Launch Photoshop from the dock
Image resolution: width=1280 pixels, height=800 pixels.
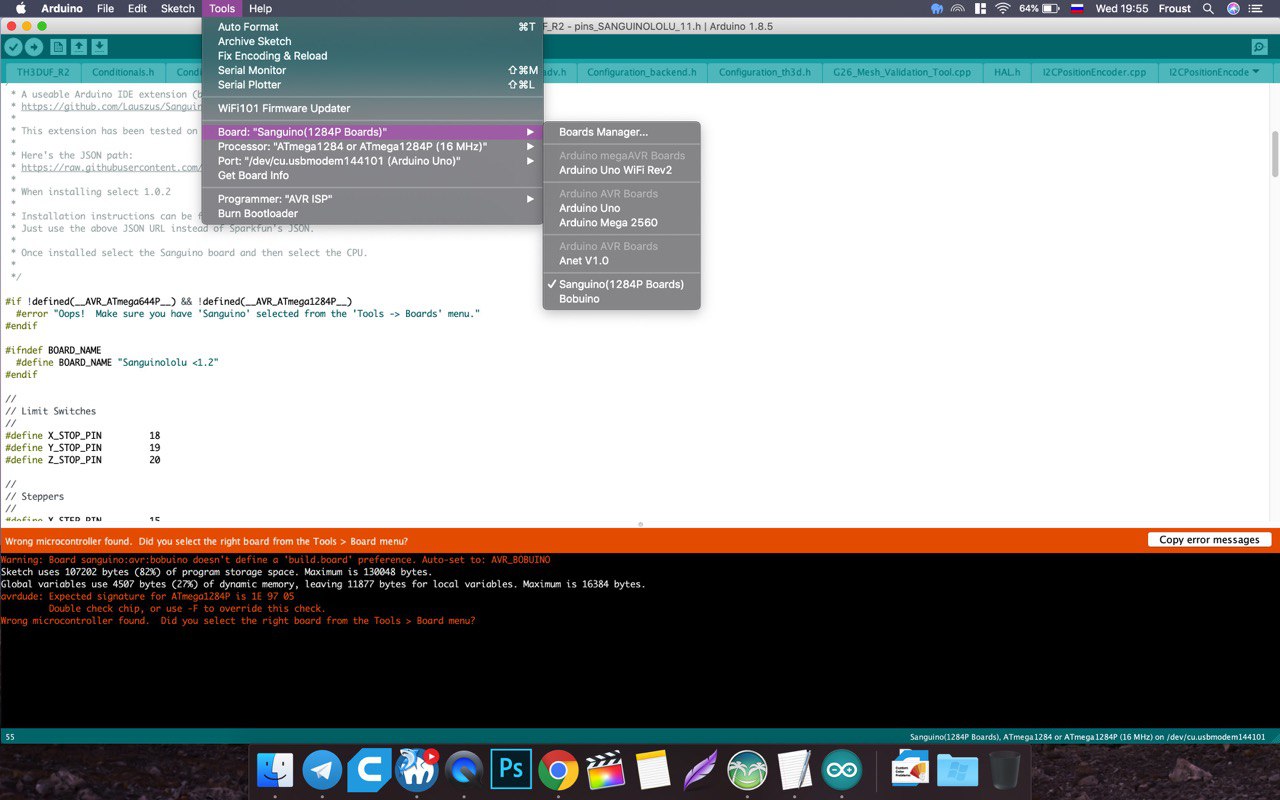[511, 770]
